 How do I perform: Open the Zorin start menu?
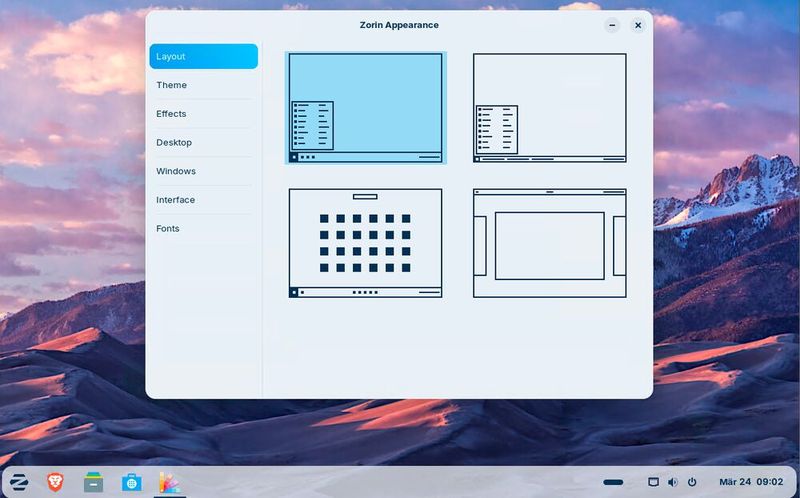19,482
